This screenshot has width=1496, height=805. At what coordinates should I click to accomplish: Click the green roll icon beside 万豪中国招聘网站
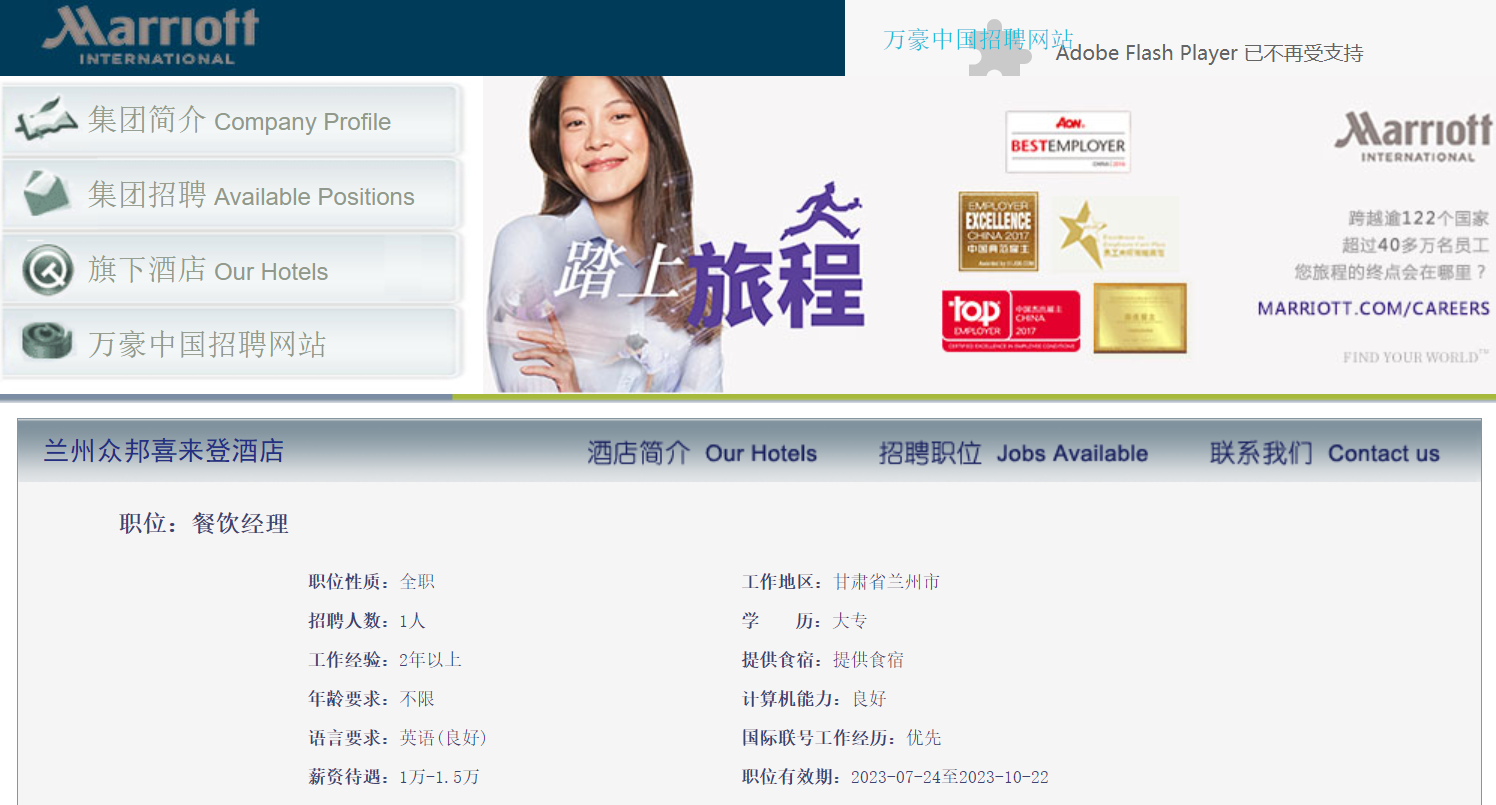click(x=47, y=342)
